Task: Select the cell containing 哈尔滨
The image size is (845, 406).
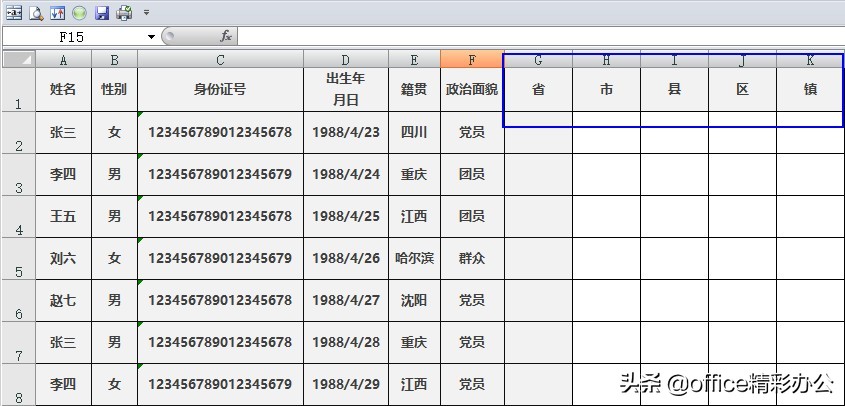Action: click(x=414, y=259)
